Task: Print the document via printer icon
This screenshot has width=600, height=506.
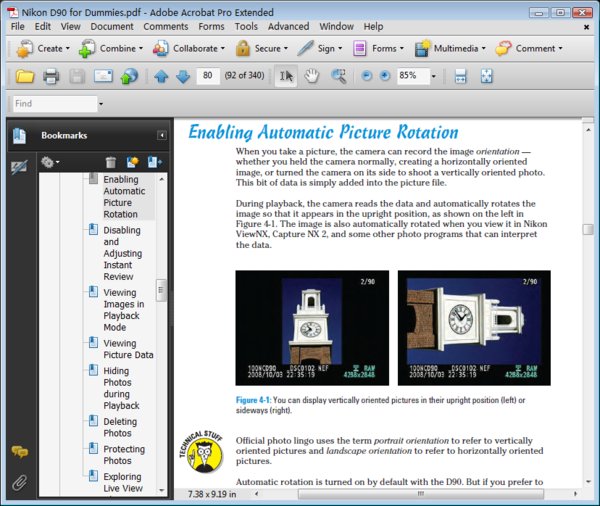Action: click(51, 77)
